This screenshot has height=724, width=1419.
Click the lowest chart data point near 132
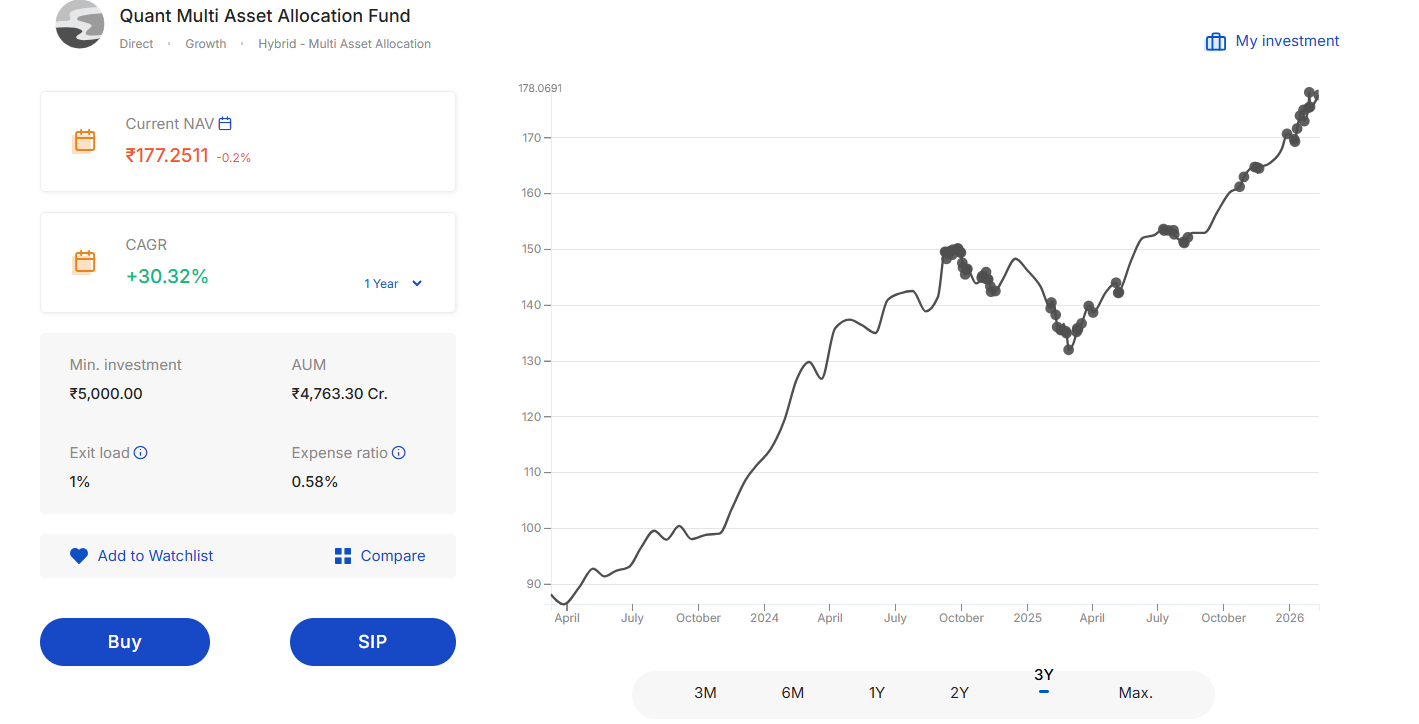1068,350
